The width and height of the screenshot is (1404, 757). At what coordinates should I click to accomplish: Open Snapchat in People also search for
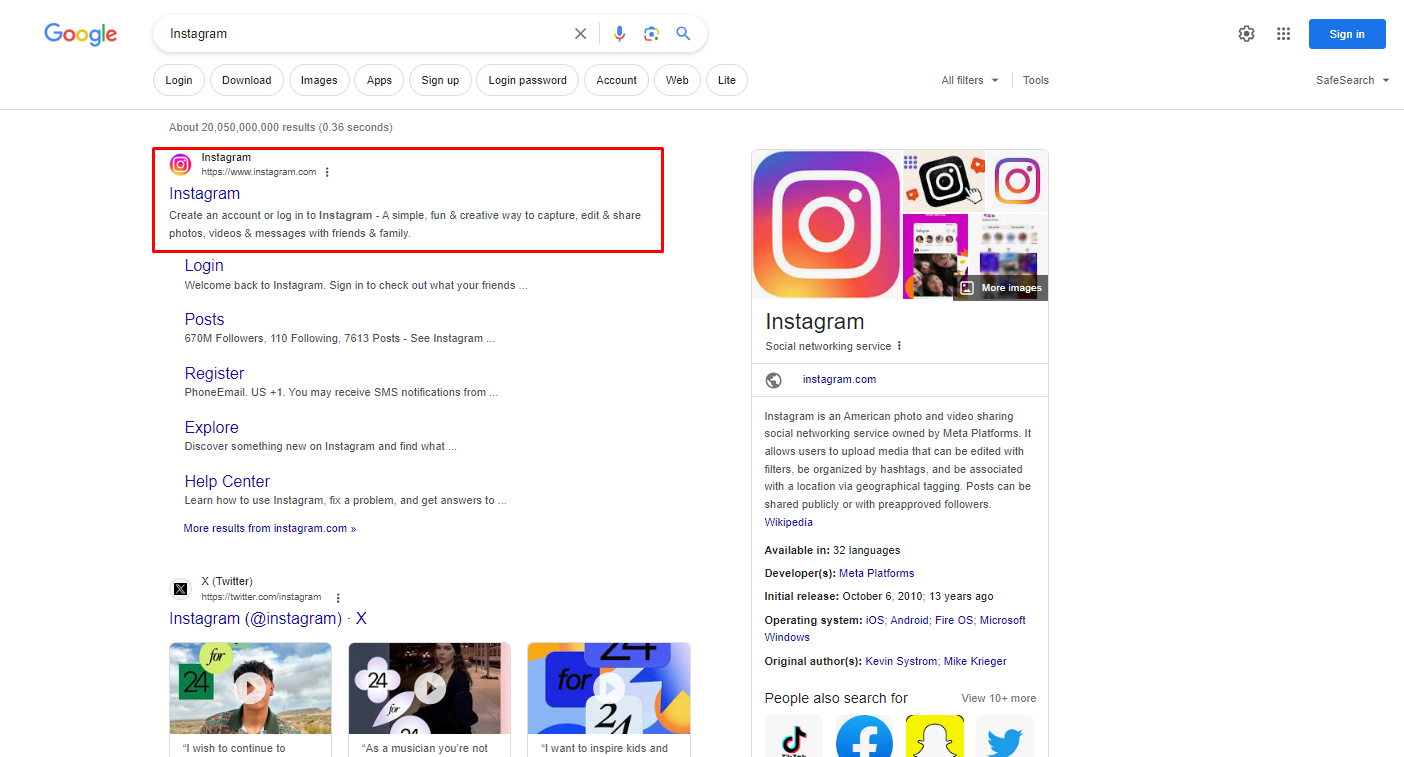(935, 736)
